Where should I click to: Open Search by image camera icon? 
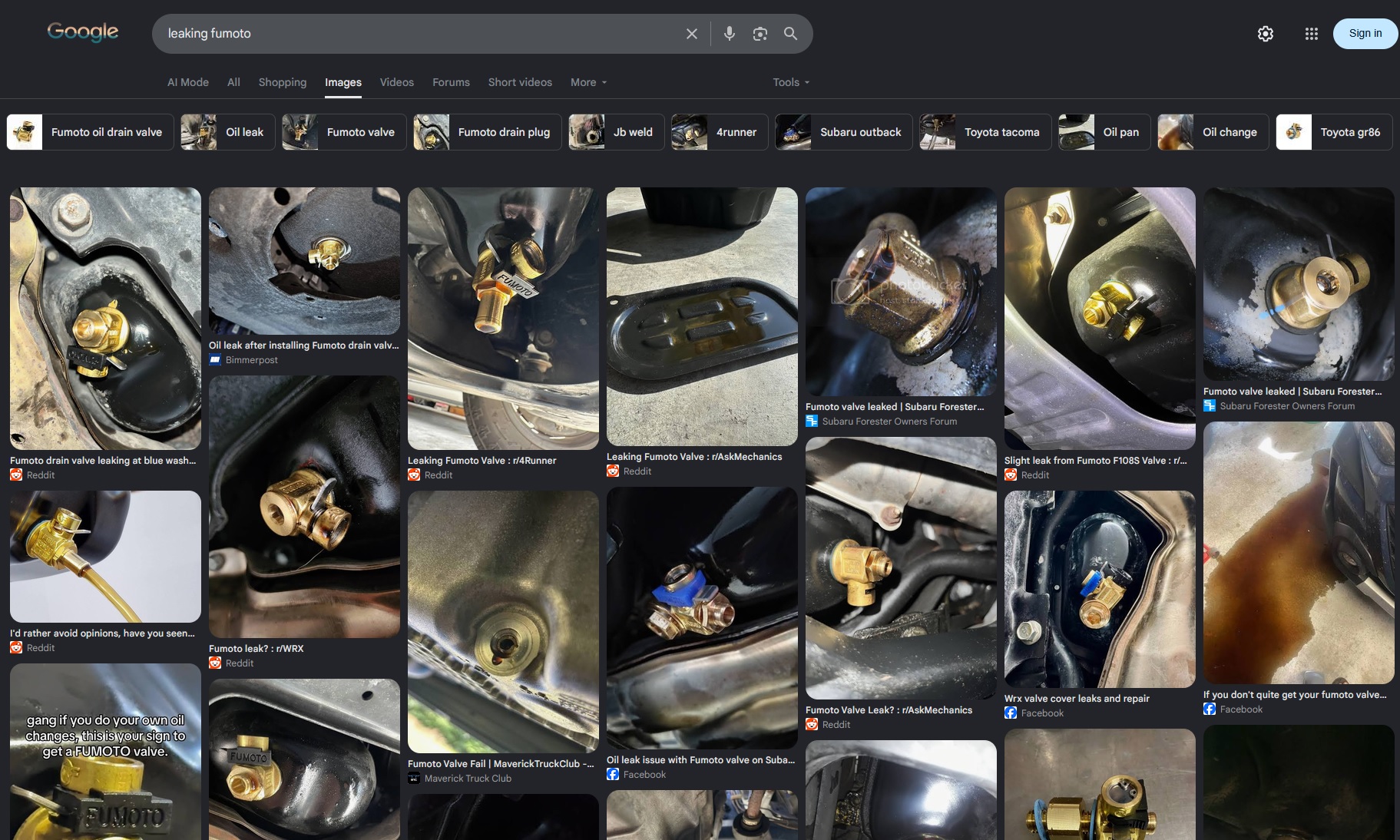click(760, 34)
